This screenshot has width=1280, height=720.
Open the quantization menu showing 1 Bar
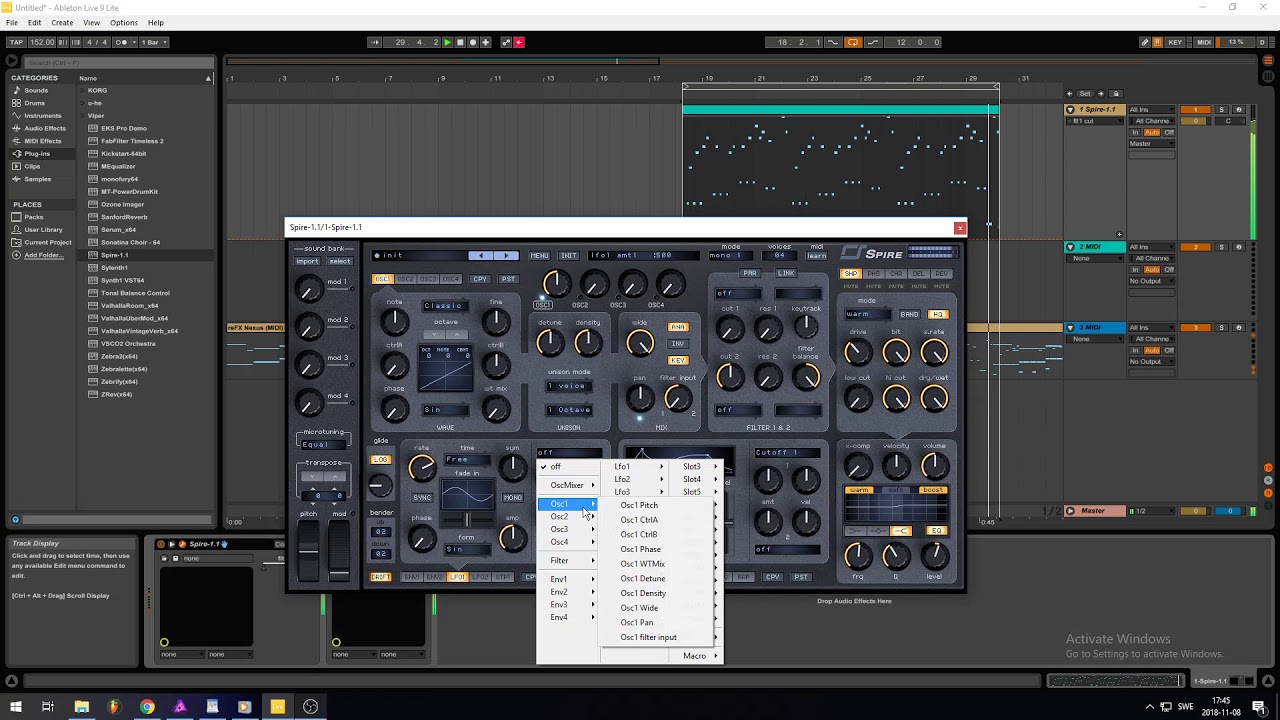tap(153, 42)
